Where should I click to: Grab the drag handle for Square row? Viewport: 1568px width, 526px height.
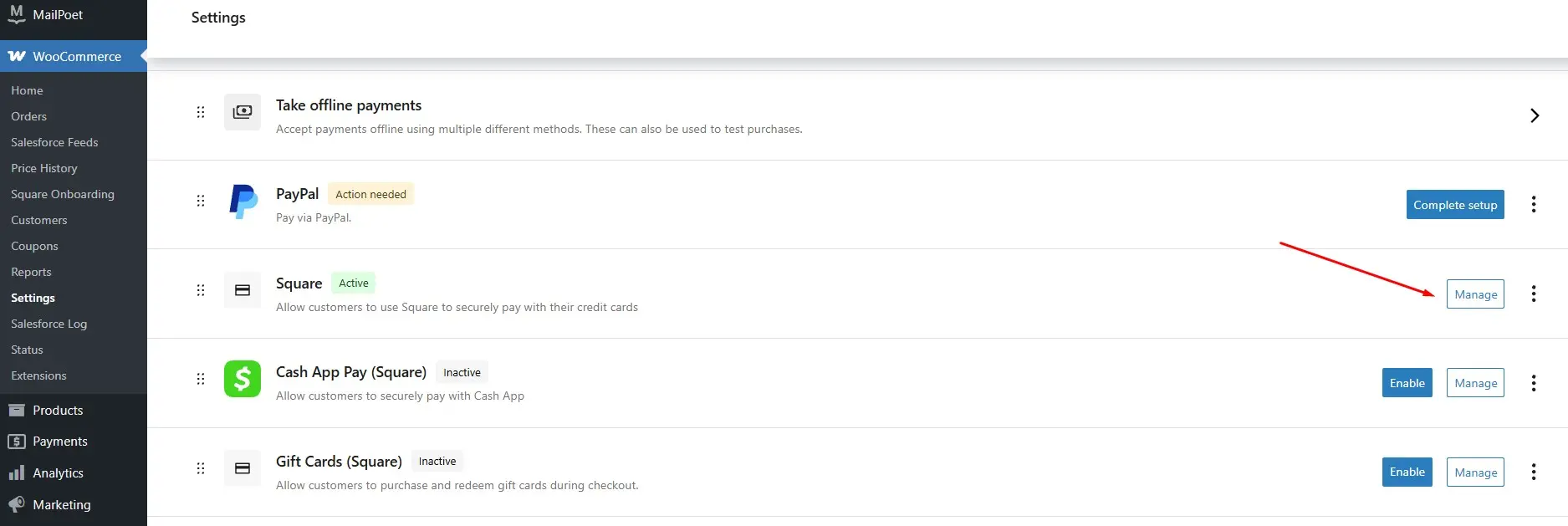click(x=201, y=290)
